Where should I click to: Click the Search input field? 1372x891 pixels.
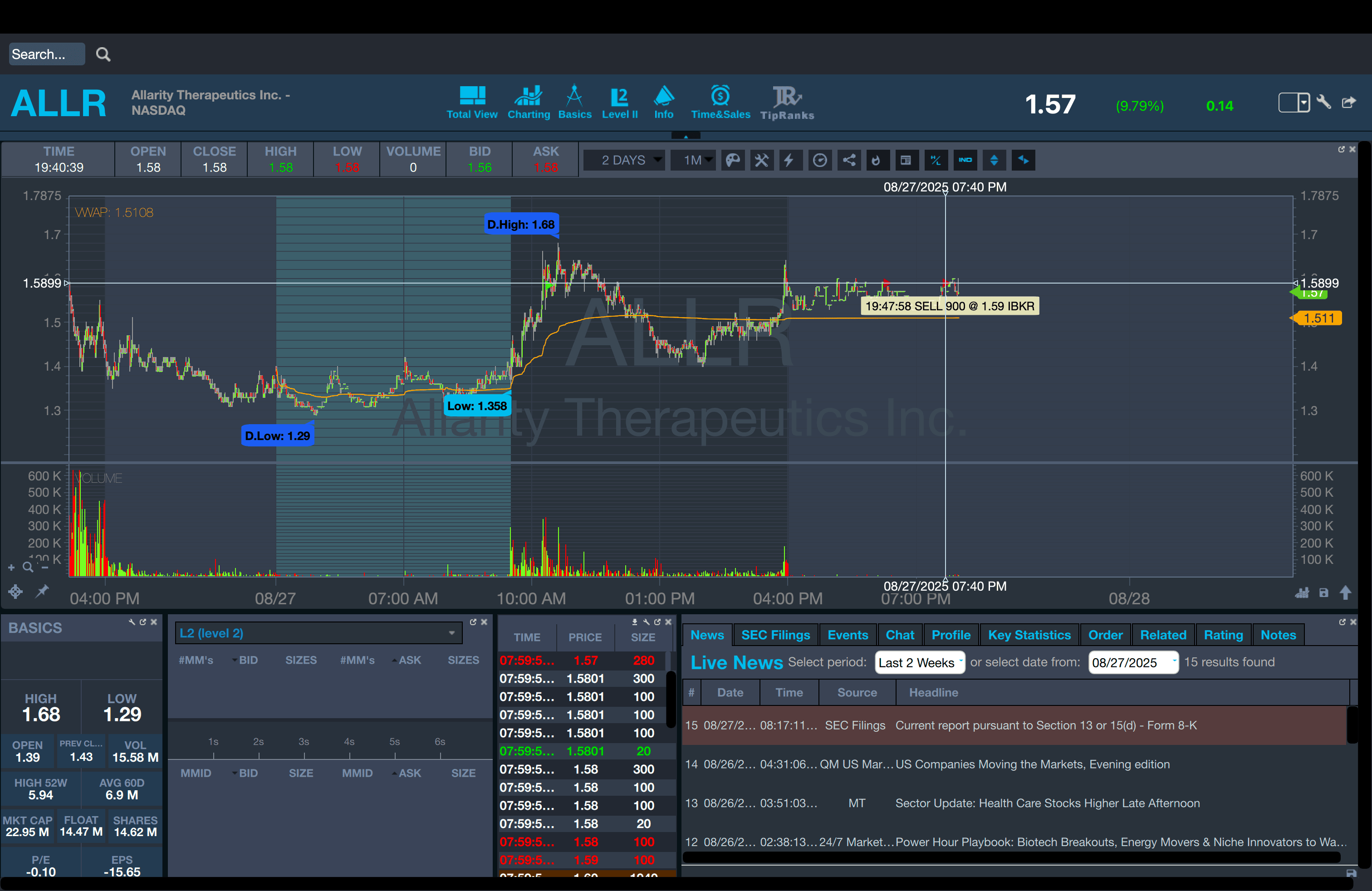click(x=46, y=54)
